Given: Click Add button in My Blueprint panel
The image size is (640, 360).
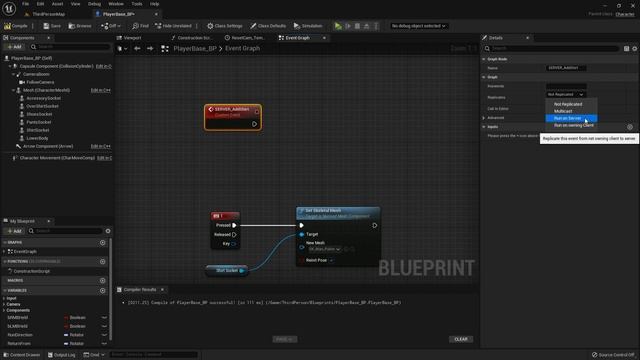Looking at the screenshot, I should click(x=14, y=231).
